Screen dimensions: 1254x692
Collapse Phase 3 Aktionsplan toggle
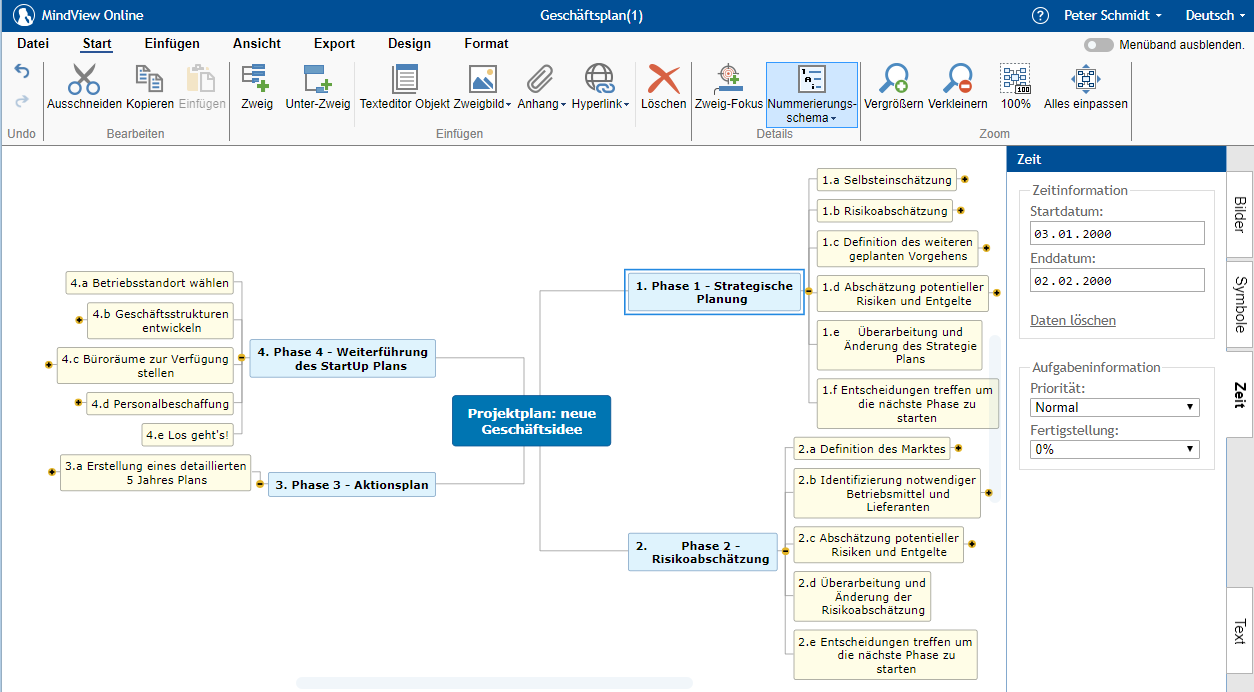click(260, 484)
